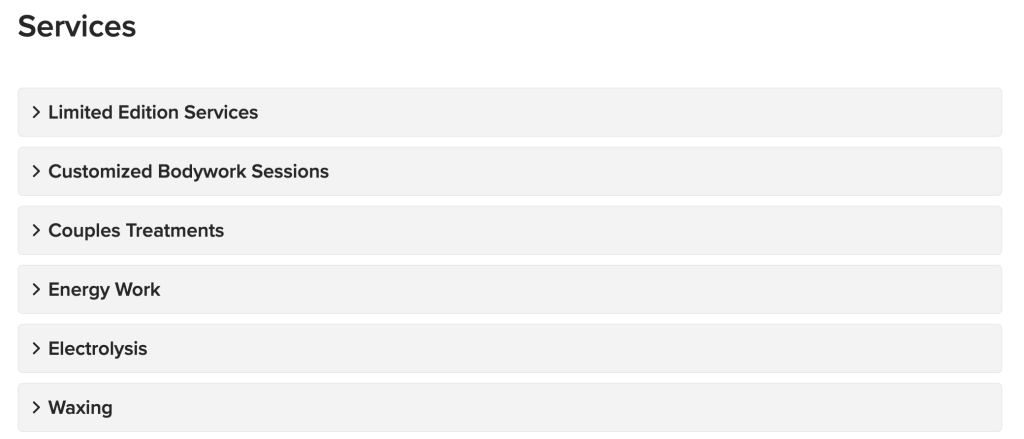
Task: Click the gray Electrolysis accordion bar
Action: pos(509,349)
